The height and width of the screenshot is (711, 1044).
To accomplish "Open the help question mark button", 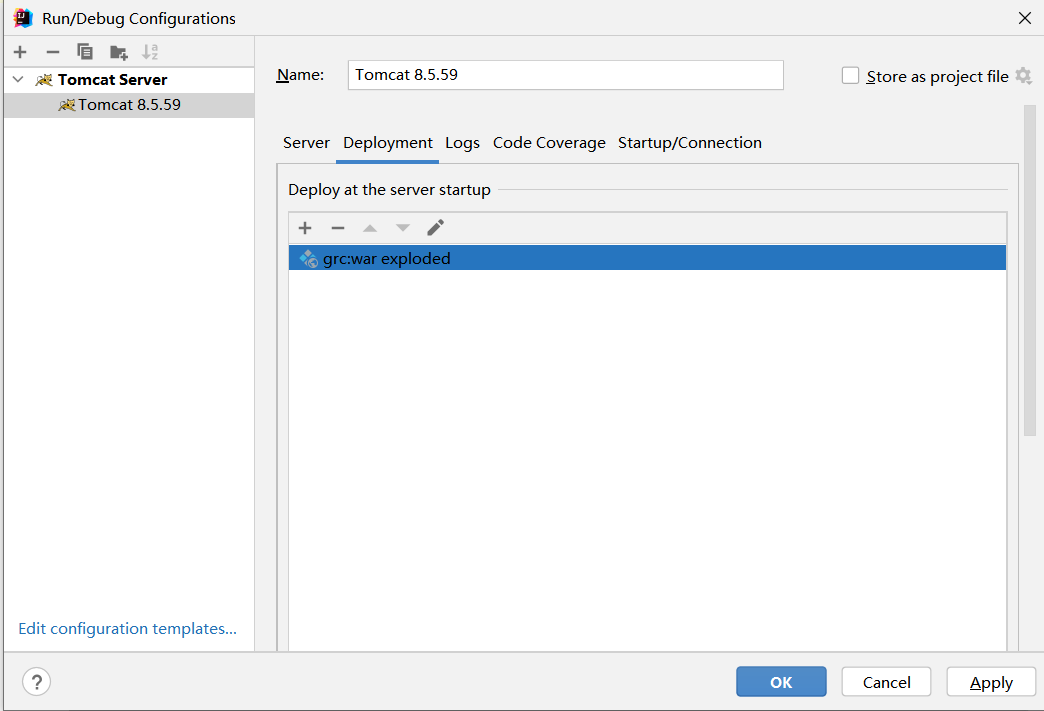I will pos(37,682).
